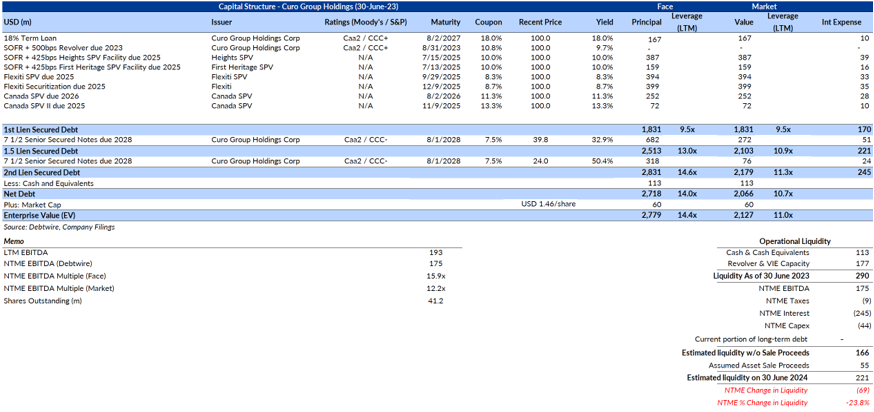Click the 2,513 face principal subtotal

652,149
